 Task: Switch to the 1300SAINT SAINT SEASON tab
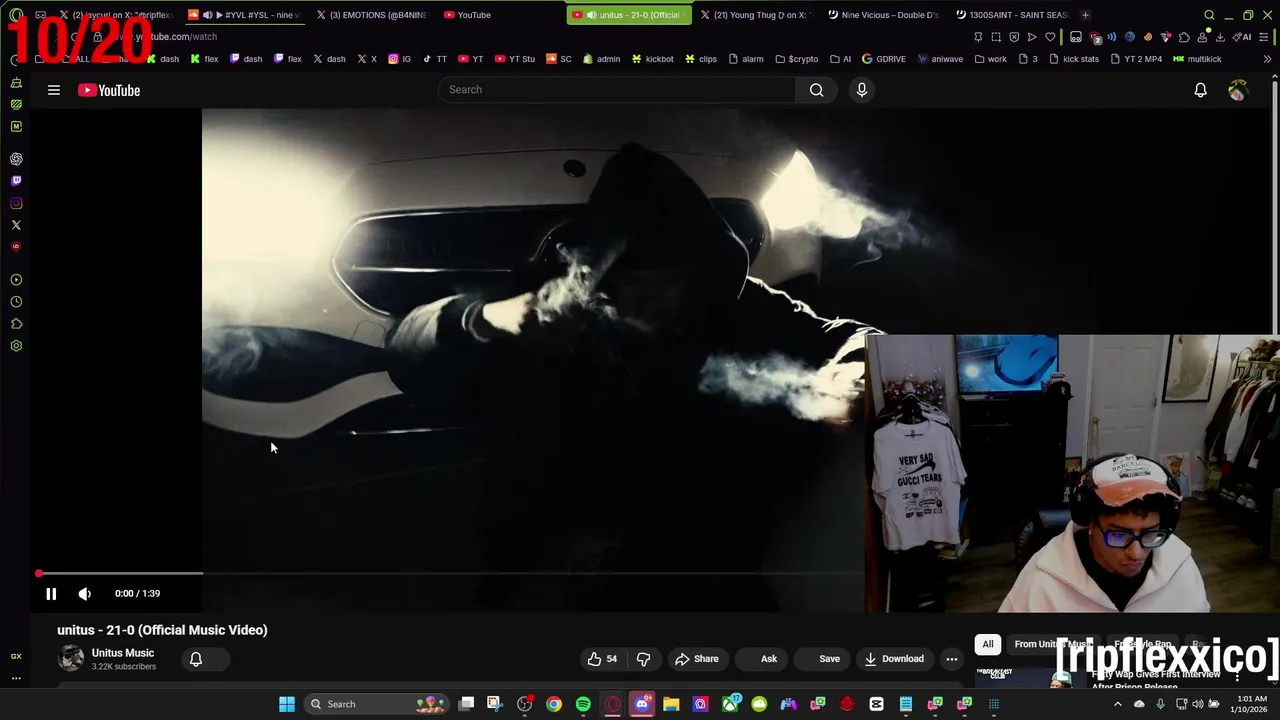tap(1011, 15)
